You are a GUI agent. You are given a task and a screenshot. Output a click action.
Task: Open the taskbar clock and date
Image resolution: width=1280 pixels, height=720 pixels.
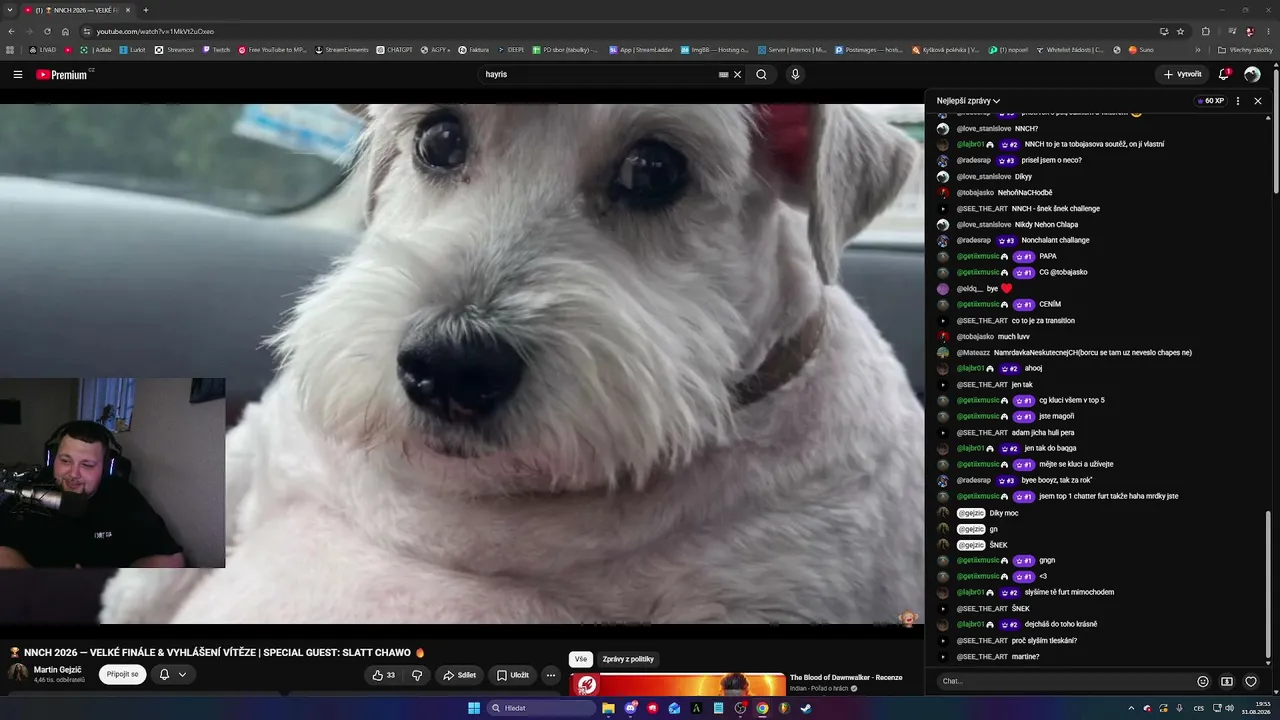tap(1255, 708)
